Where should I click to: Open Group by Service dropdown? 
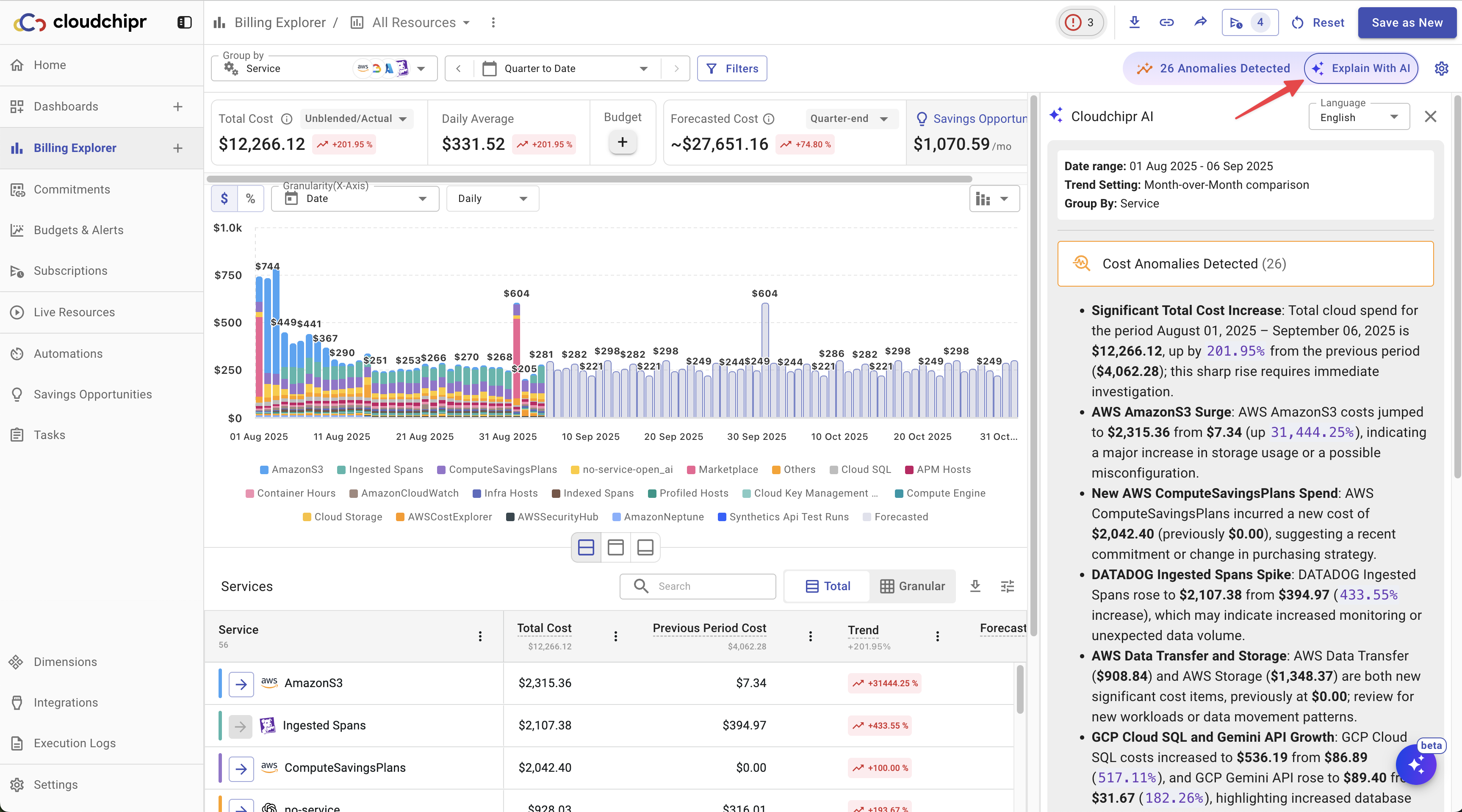pyautogui.click(x=324, y=69)
